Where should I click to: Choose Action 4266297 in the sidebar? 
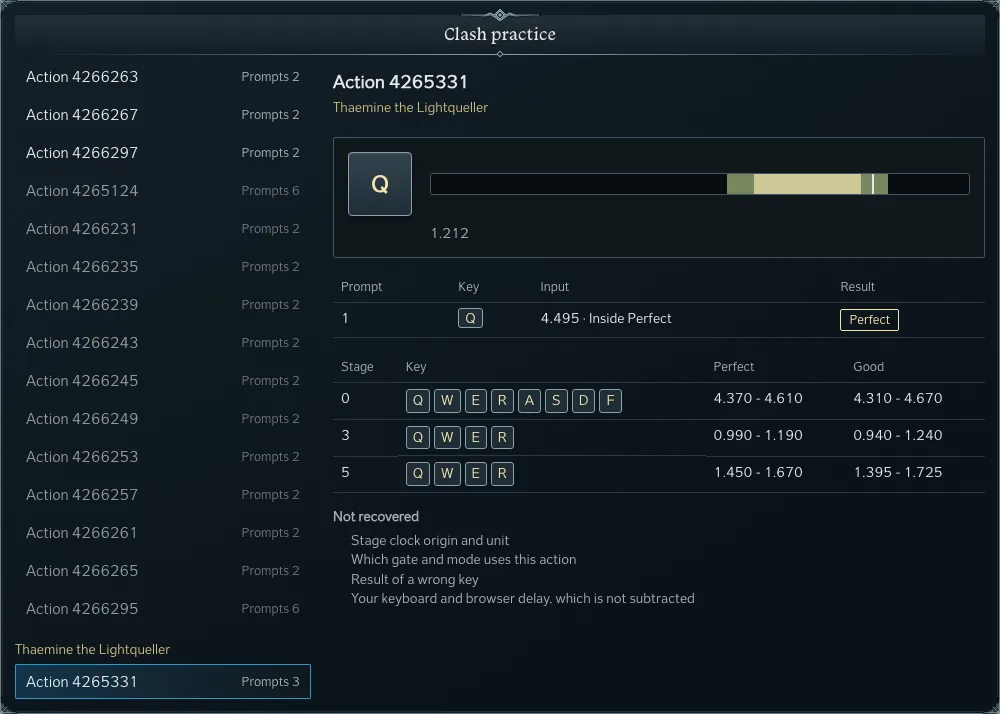point(163,153)
